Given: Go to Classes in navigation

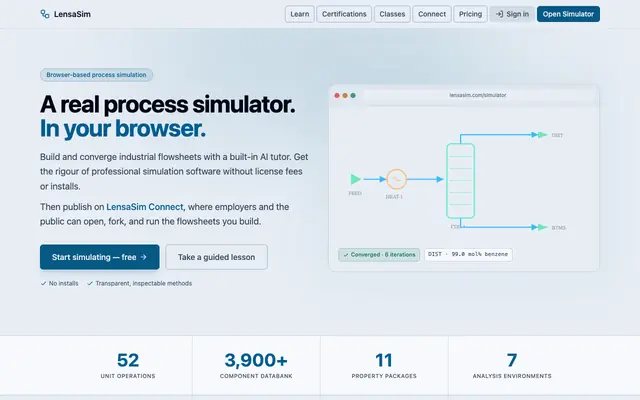Looking at the screenshot, I should [392, 14].
